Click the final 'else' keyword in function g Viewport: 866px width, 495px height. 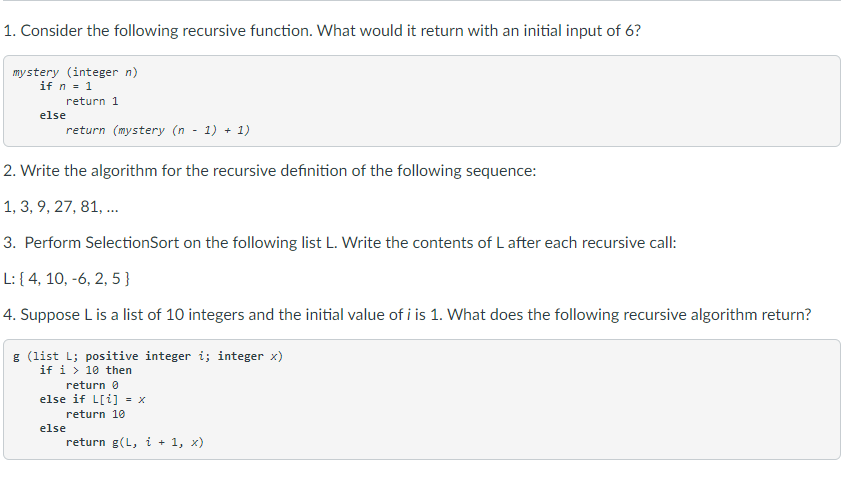pos(52,428)
